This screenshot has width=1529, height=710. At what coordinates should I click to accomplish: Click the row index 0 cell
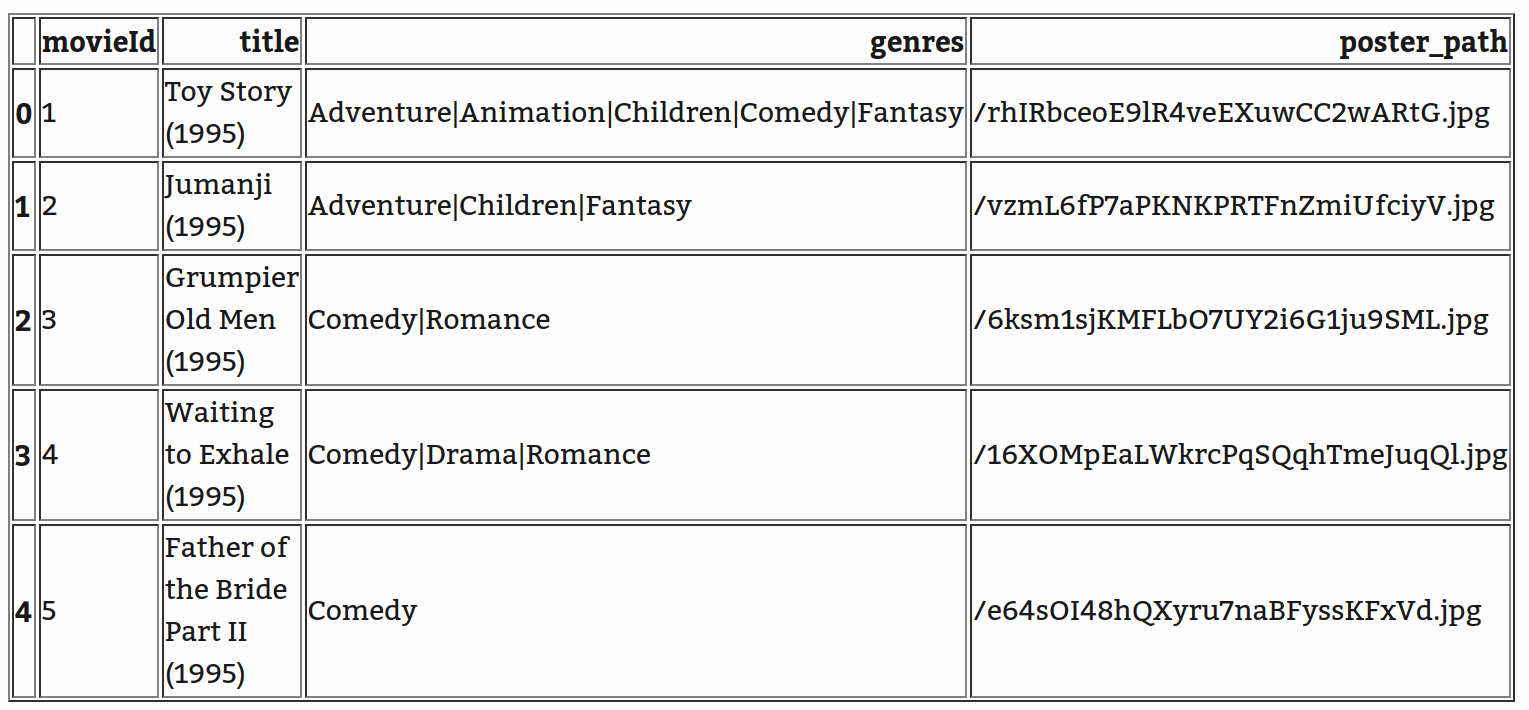[x=24, y=113]
